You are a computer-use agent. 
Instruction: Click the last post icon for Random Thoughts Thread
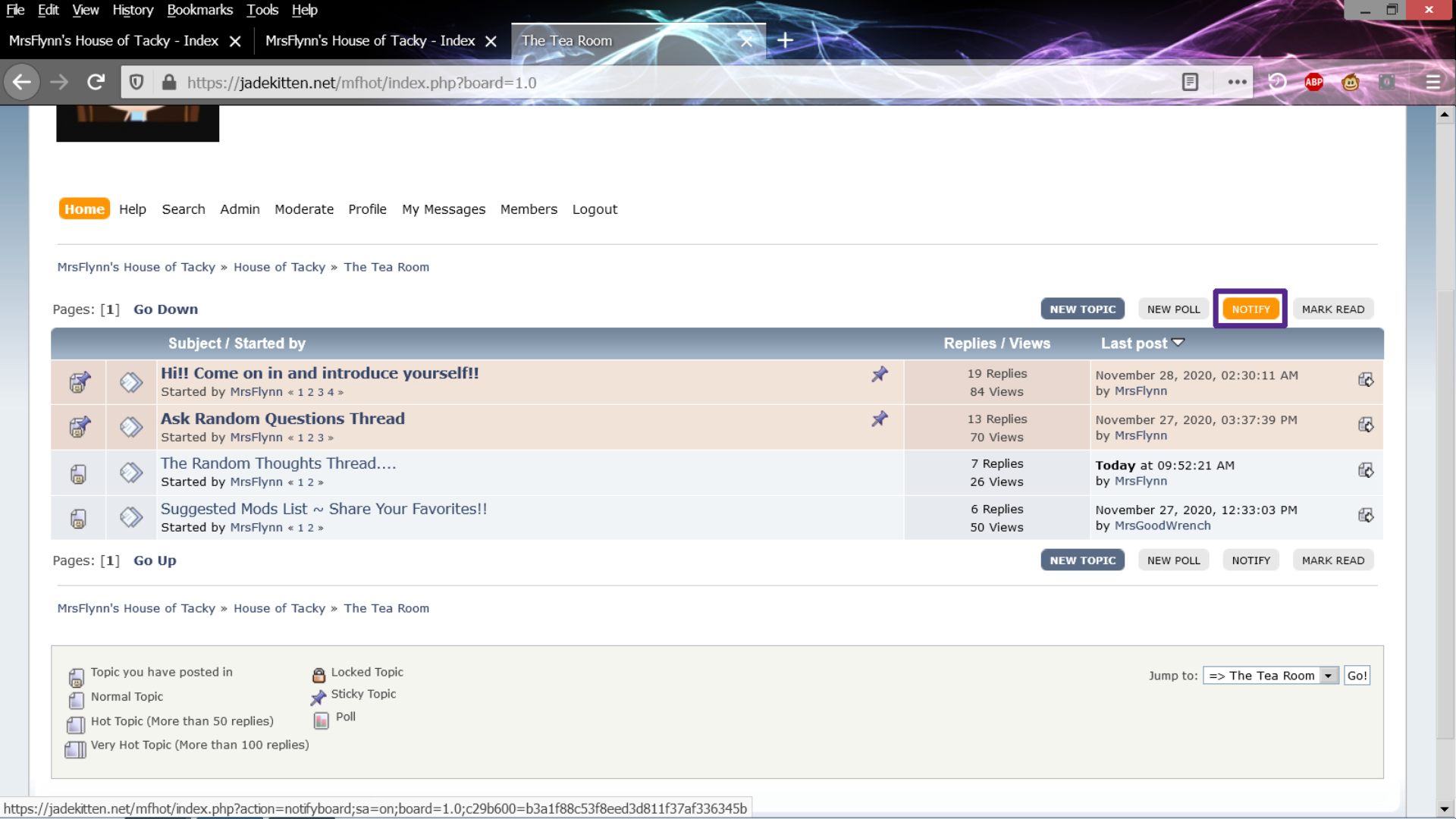coord(1366,471)
